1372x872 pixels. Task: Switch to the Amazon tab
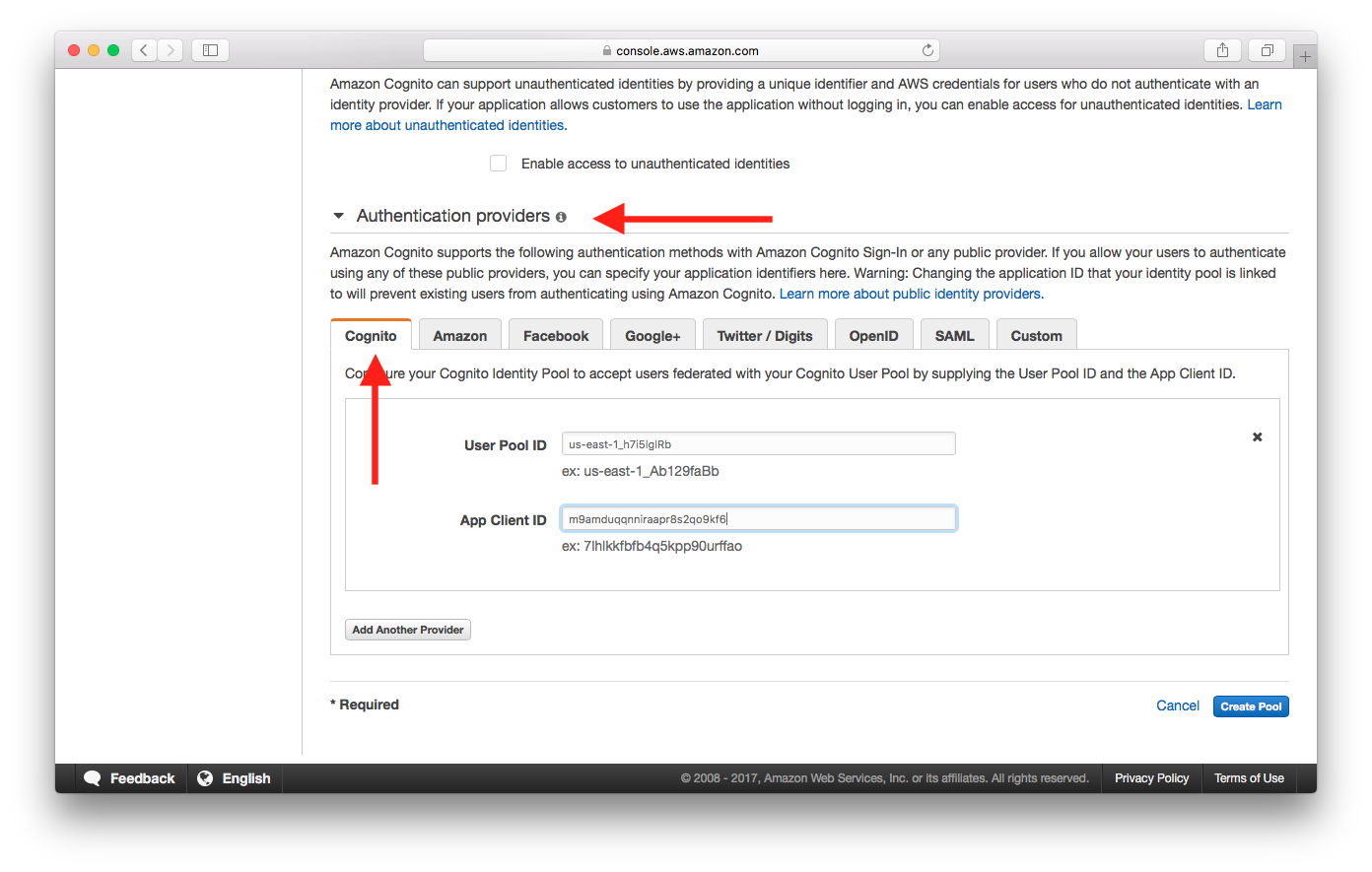click(x=460, y=335)
